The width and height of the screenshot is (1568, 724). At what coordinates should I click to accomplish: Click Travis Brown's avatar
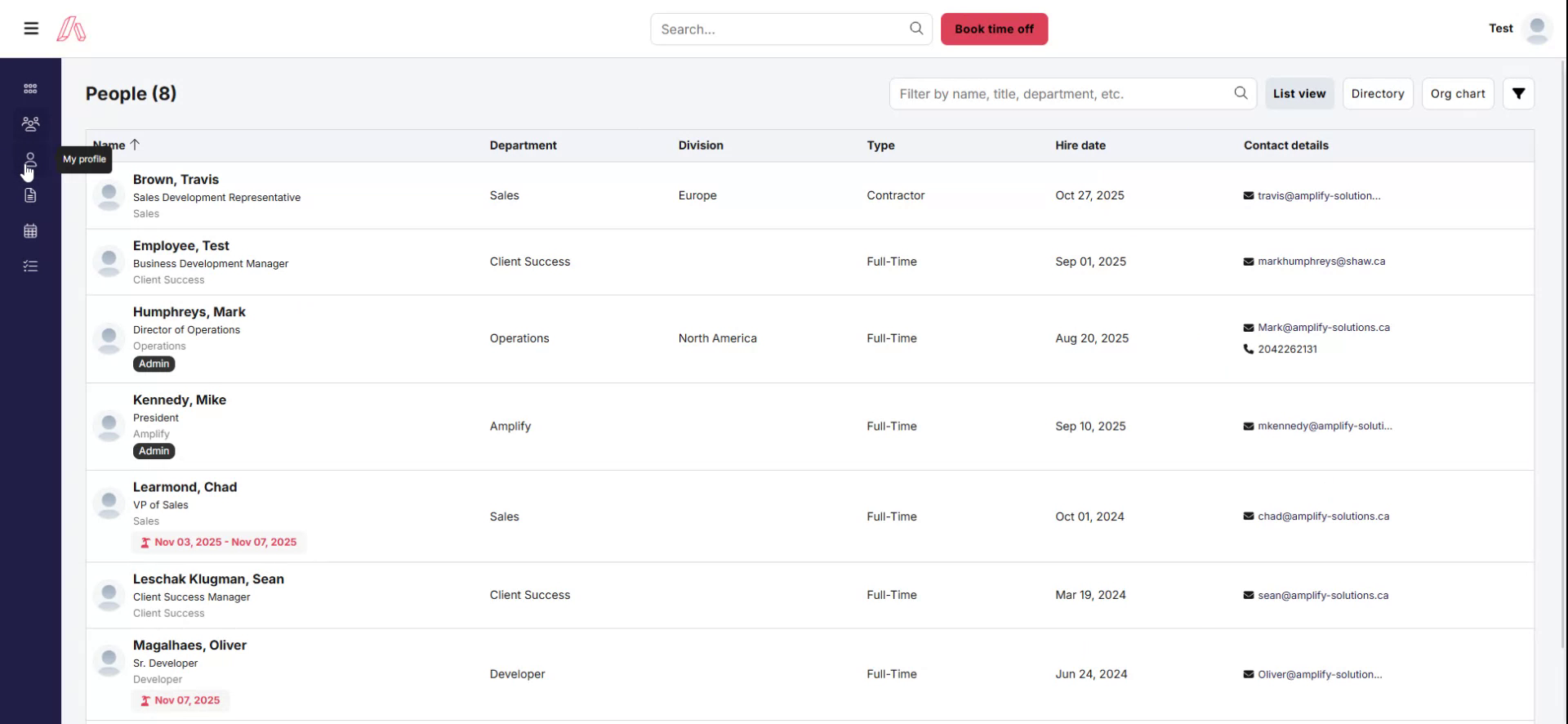point(109,195)
